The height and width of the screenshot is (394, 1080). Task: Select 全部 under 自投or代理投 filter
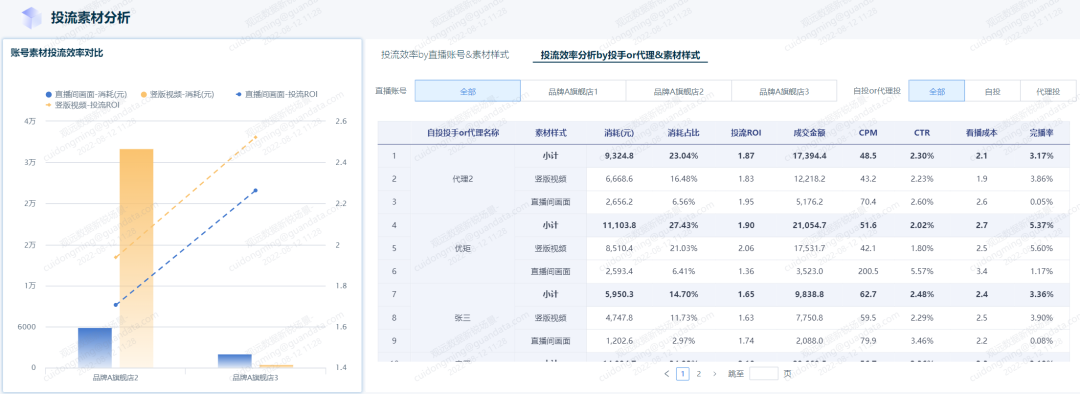click(937, 91)
